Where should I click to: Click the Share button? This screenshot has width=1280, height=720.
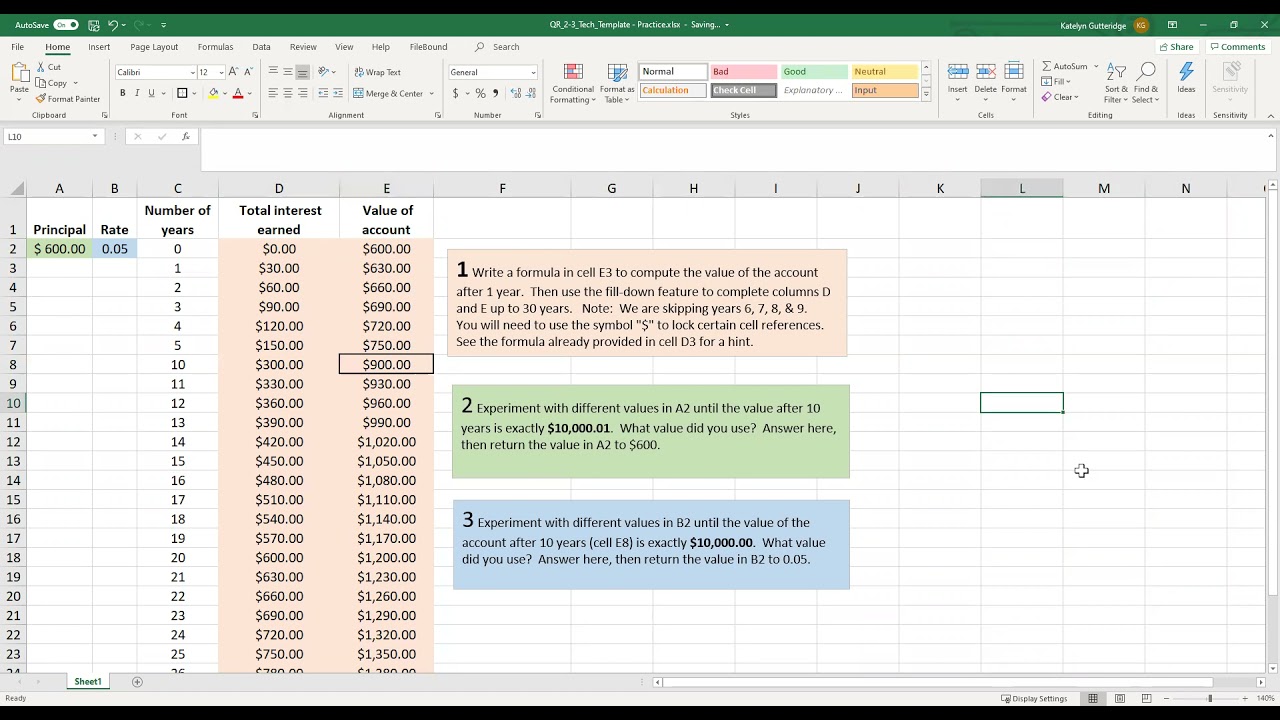coord(1177,47)
